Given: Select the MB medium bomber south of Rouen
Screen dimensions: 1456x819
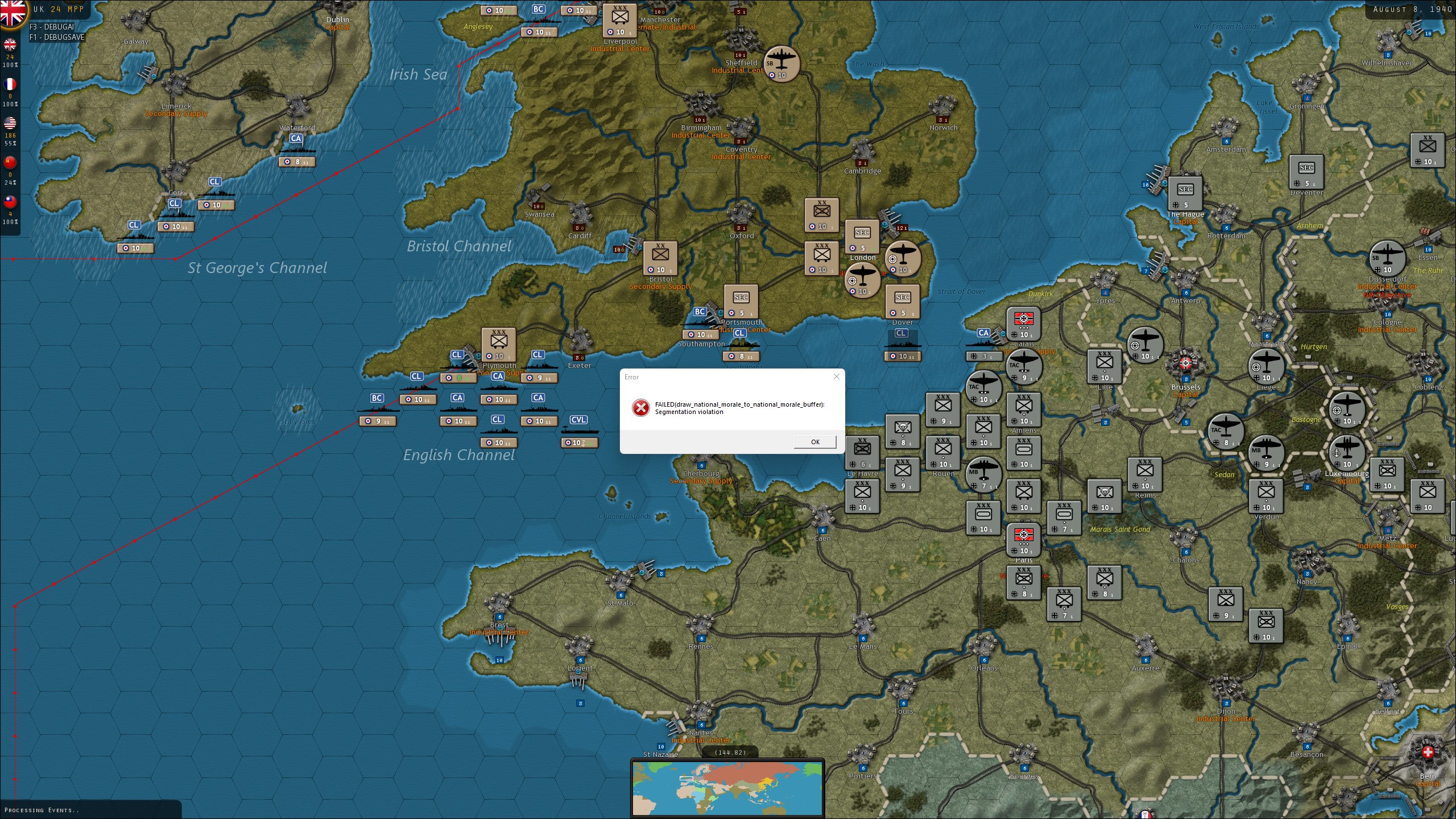Looking at the screenshot, I should [983, 475].
